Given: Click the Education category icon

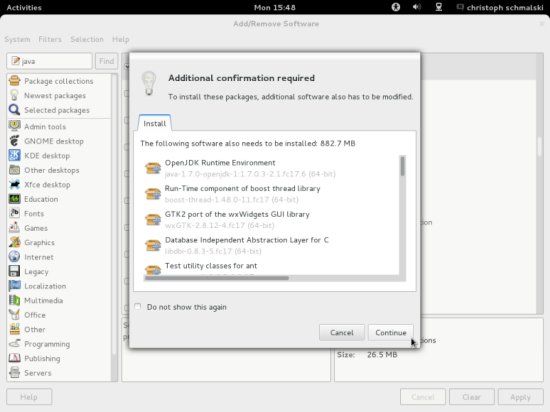Looking at the screenshot, I should tap(14, 199).
